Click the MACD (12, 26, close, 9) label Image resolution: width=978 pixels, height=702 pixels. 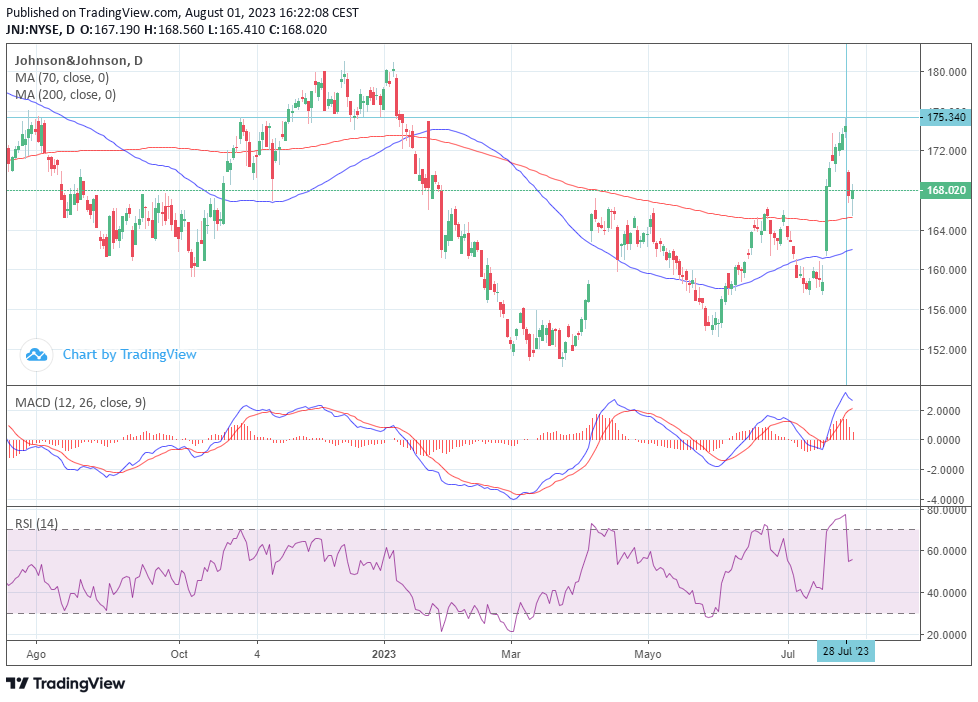(80, 402)
